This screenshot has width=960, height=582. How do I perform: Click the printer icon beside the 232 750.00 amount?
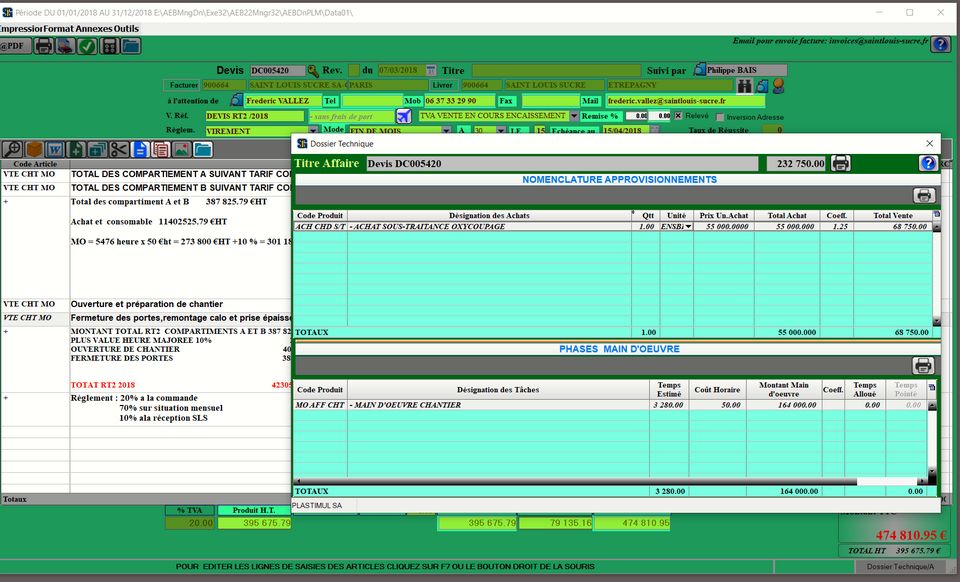840,163
